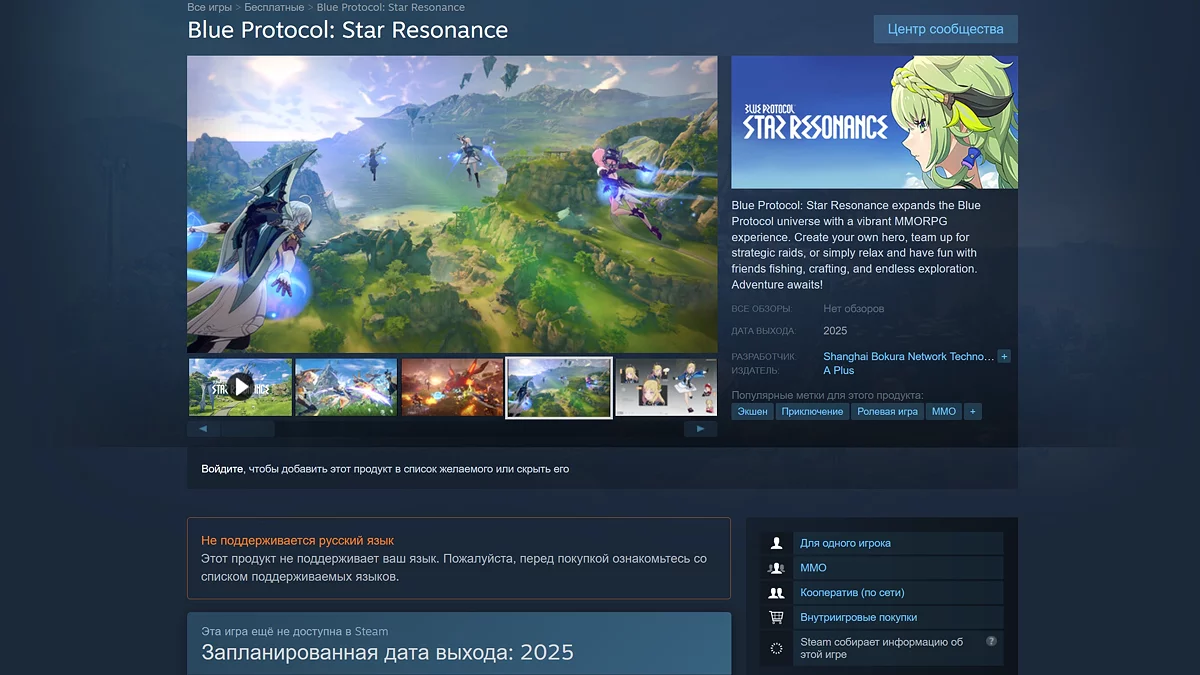Viewport: 1200px width, 675px height.
Task: Click the Steam data collection spinner icon
Action: 776,648
